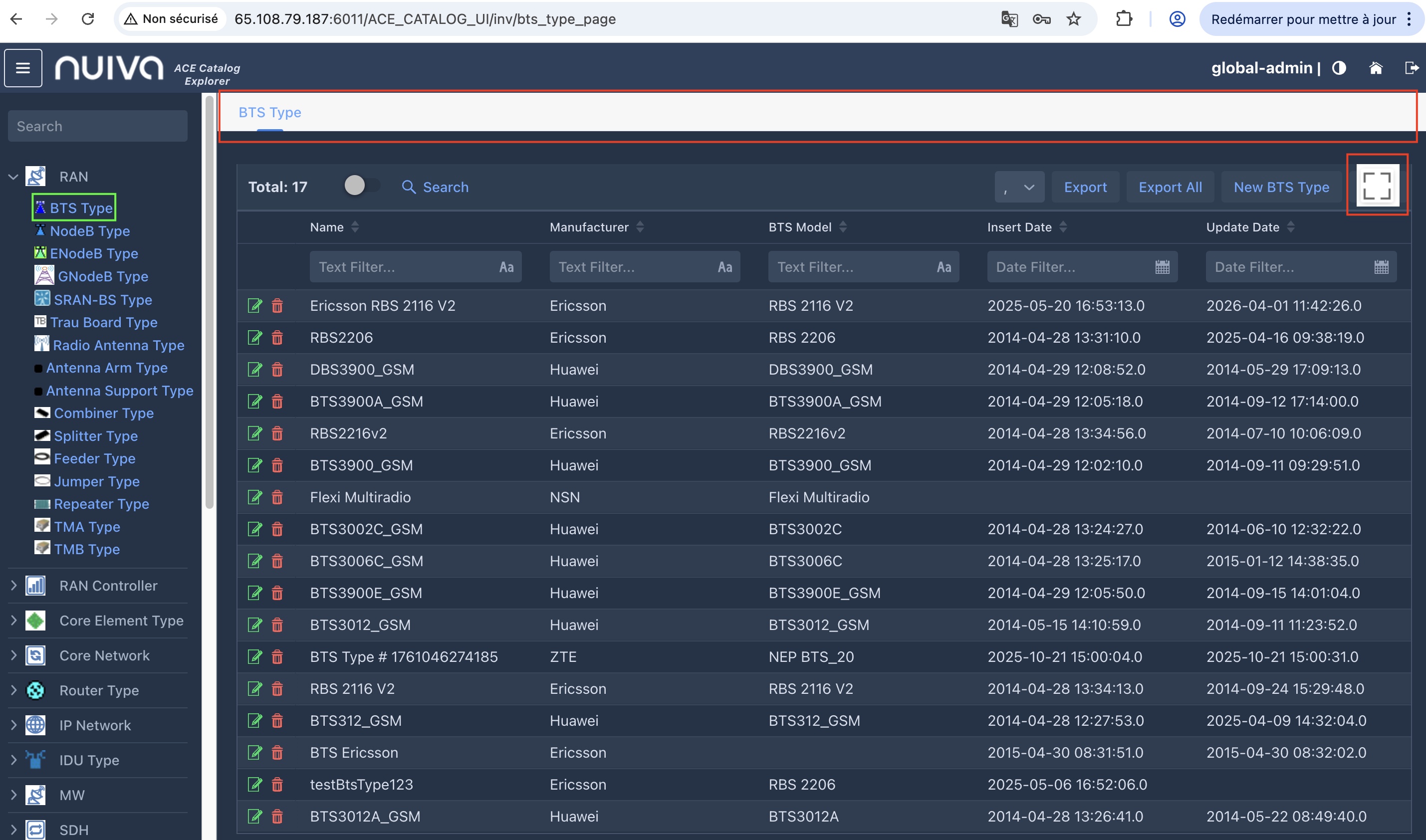Viewport: 1426px width, 840px height.
Task: Select the BTS Type tab
Action: coord(269,113)
